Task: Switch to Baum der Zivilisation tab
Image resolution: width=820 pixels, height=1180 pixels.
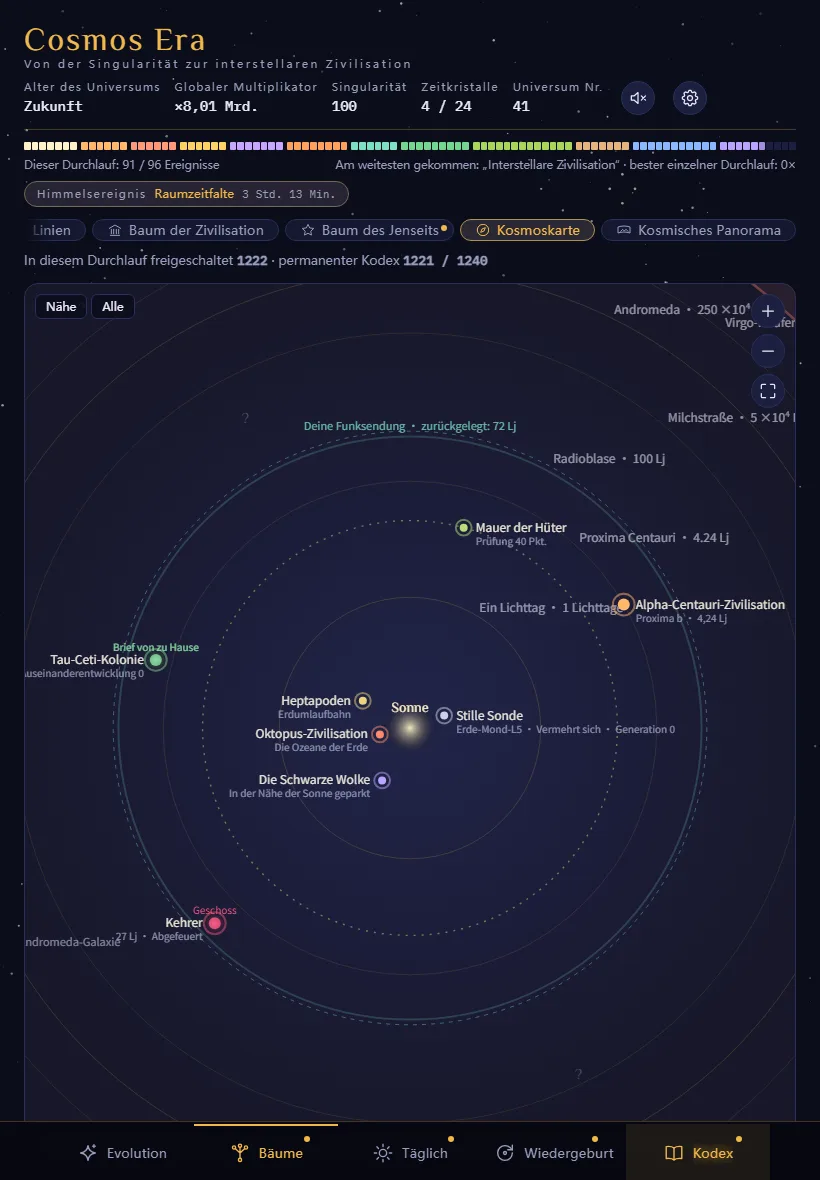Action: (x=186, y=230)
